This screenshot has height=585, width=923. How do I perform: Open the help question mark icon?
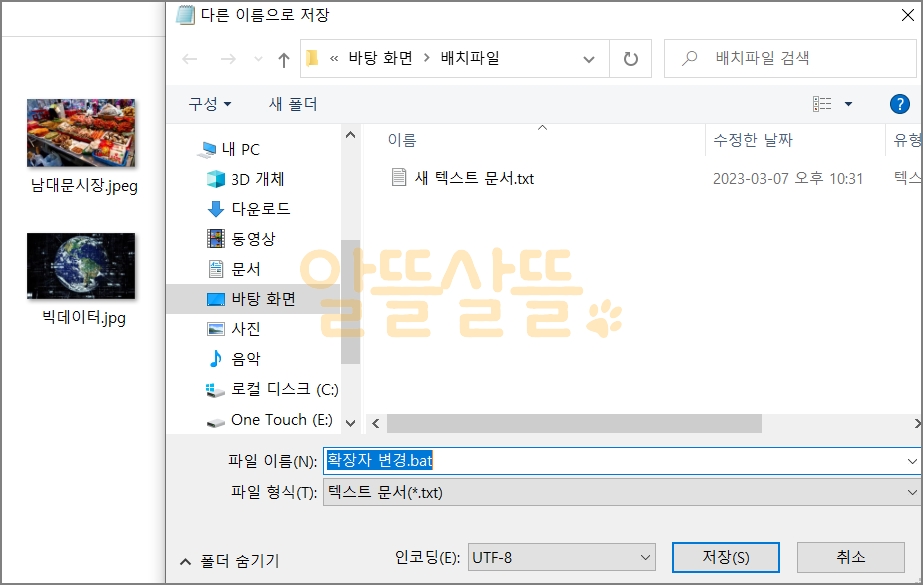pos(899,104)
